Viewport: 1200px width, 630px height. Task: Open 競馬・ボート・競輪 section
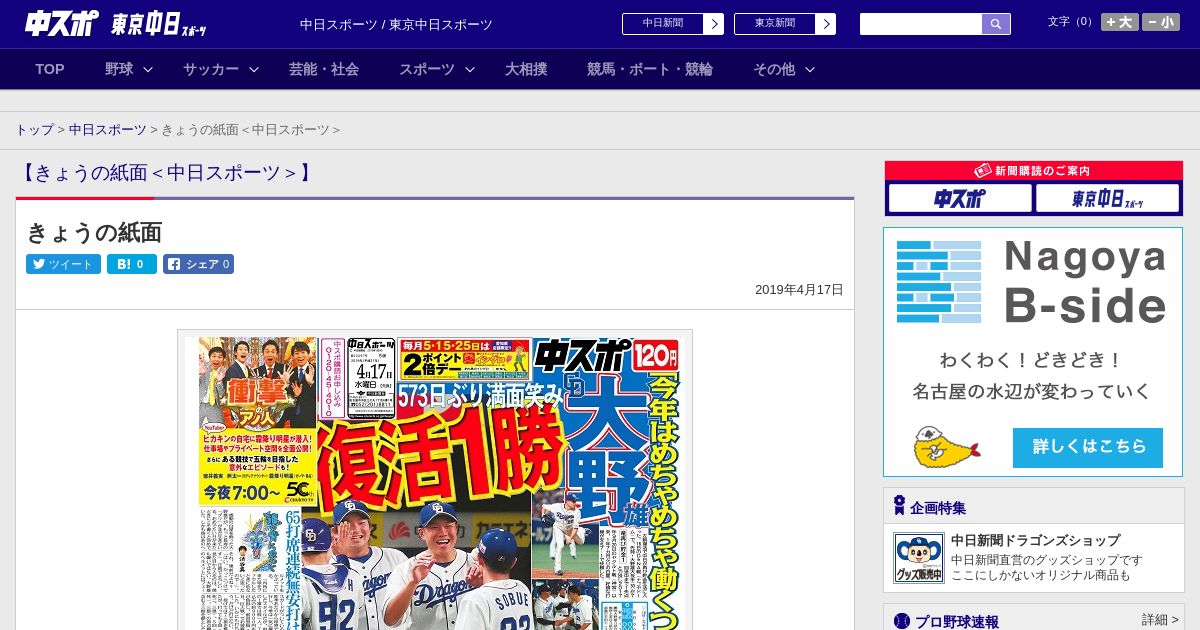[x=650, y=69]
